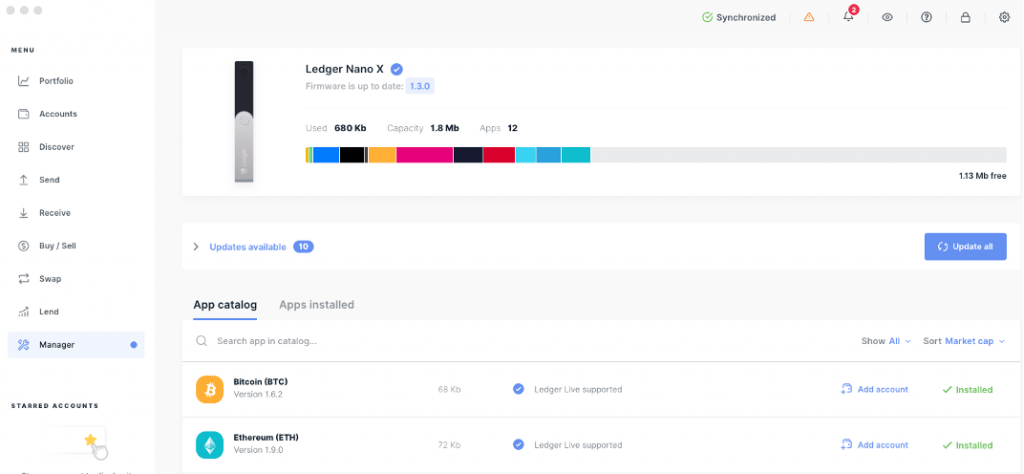Viewport: 1024px width, 474px height.
Task: Click the Bitcoin app icon
Action: point(210,389)
